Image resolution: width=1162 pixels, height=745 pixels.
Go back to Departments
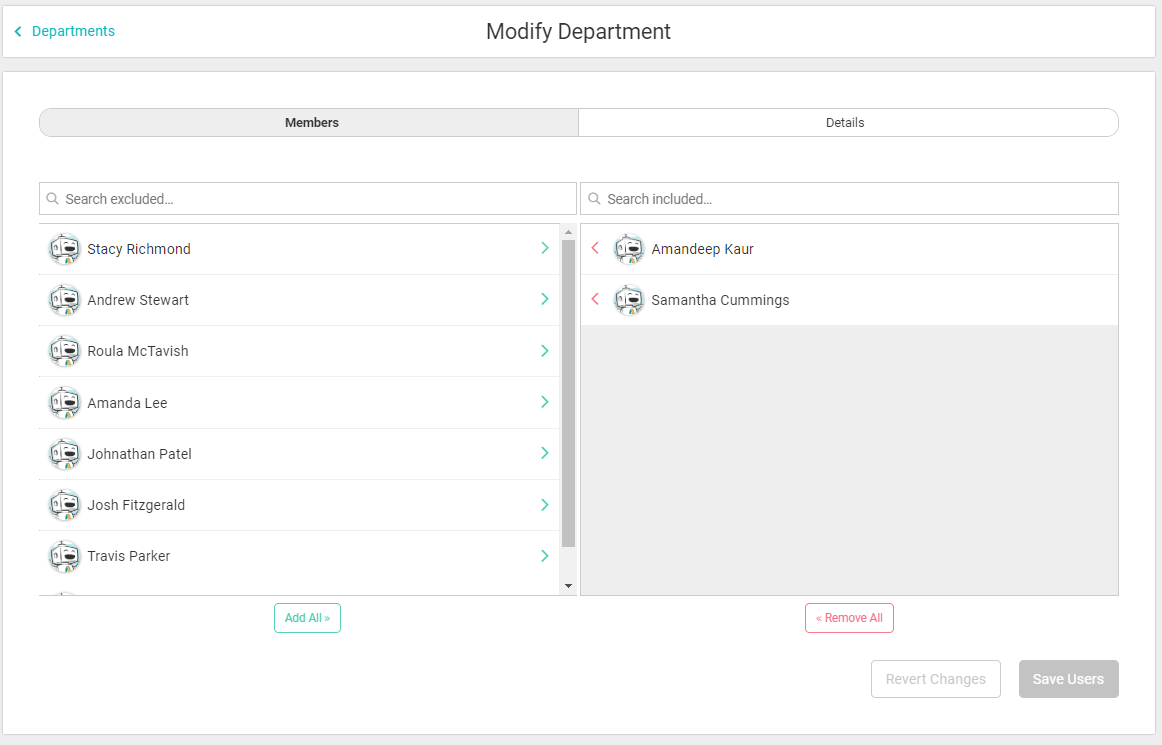pos(65,31)
